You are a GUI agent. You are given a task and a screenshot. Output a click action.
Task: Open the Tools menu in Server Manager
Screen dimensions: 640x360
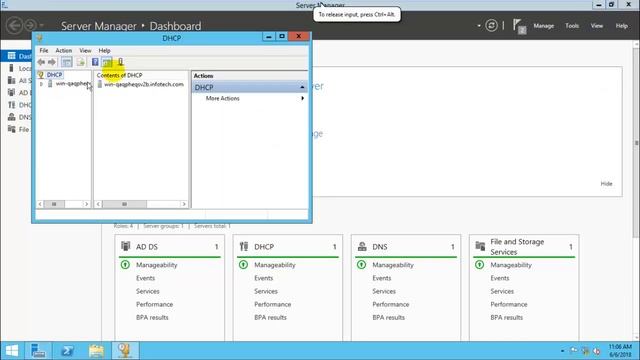coord(572,26)
